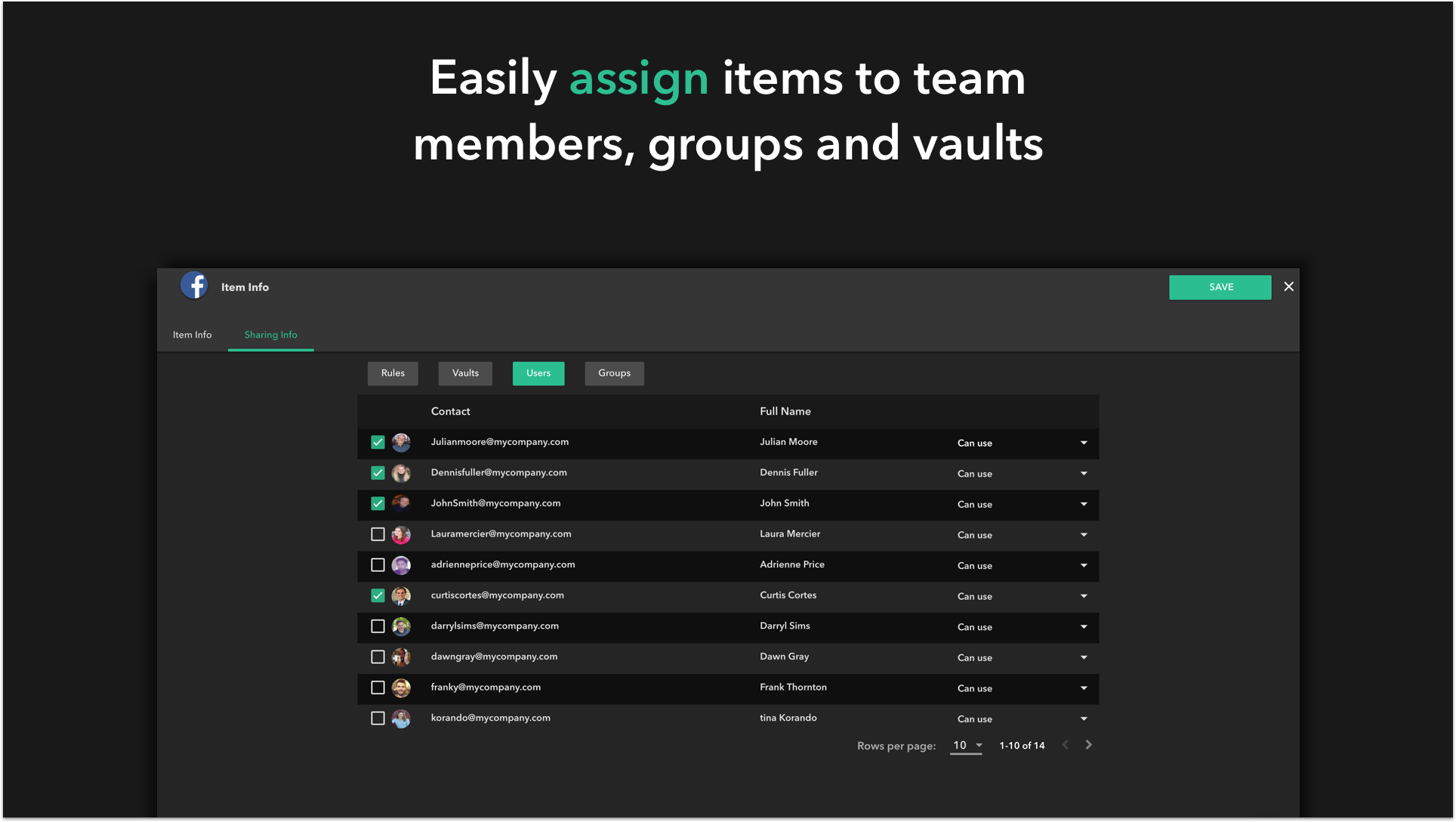The width and height of the screenshot is (1456, 822).
Task: Change rows per page from 10
Action: 966,745
